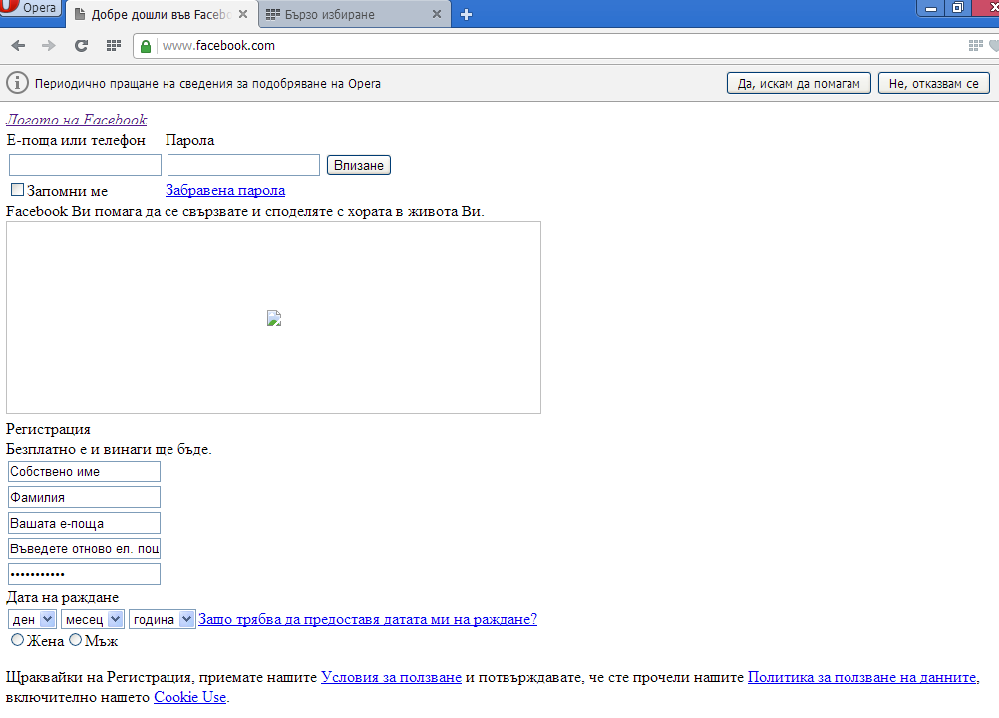Image resolution: width=999 pixels, height=718 pixels.
Task: Select the Жена radio button
Action: click(18, 640)
